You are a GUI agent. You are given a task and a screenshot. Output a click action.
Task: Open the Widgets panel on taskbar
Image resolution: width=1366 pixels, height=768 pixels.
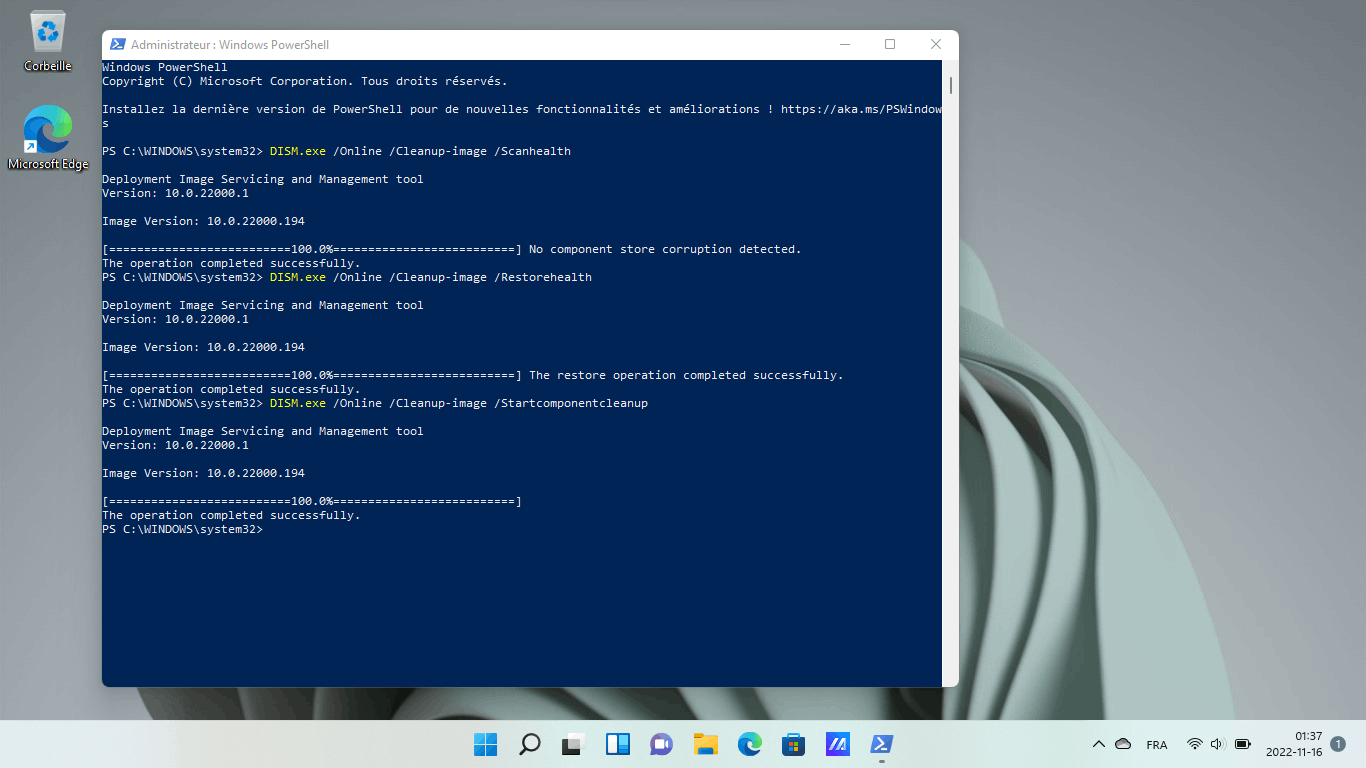coord(618,744)
